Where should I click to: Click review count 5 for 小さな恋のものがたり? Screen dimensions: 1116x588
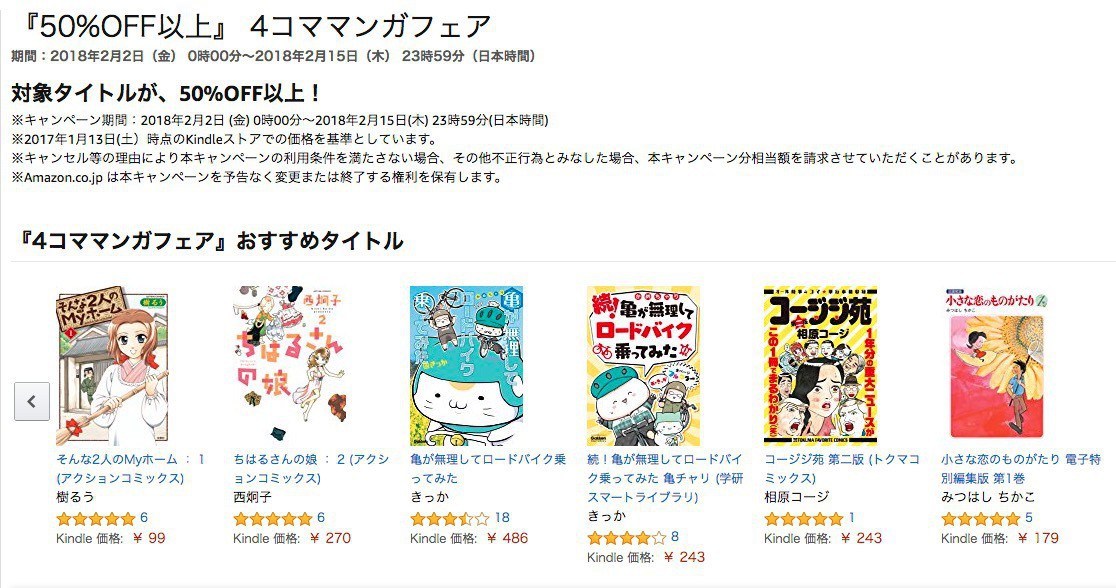coord(1028,518)
